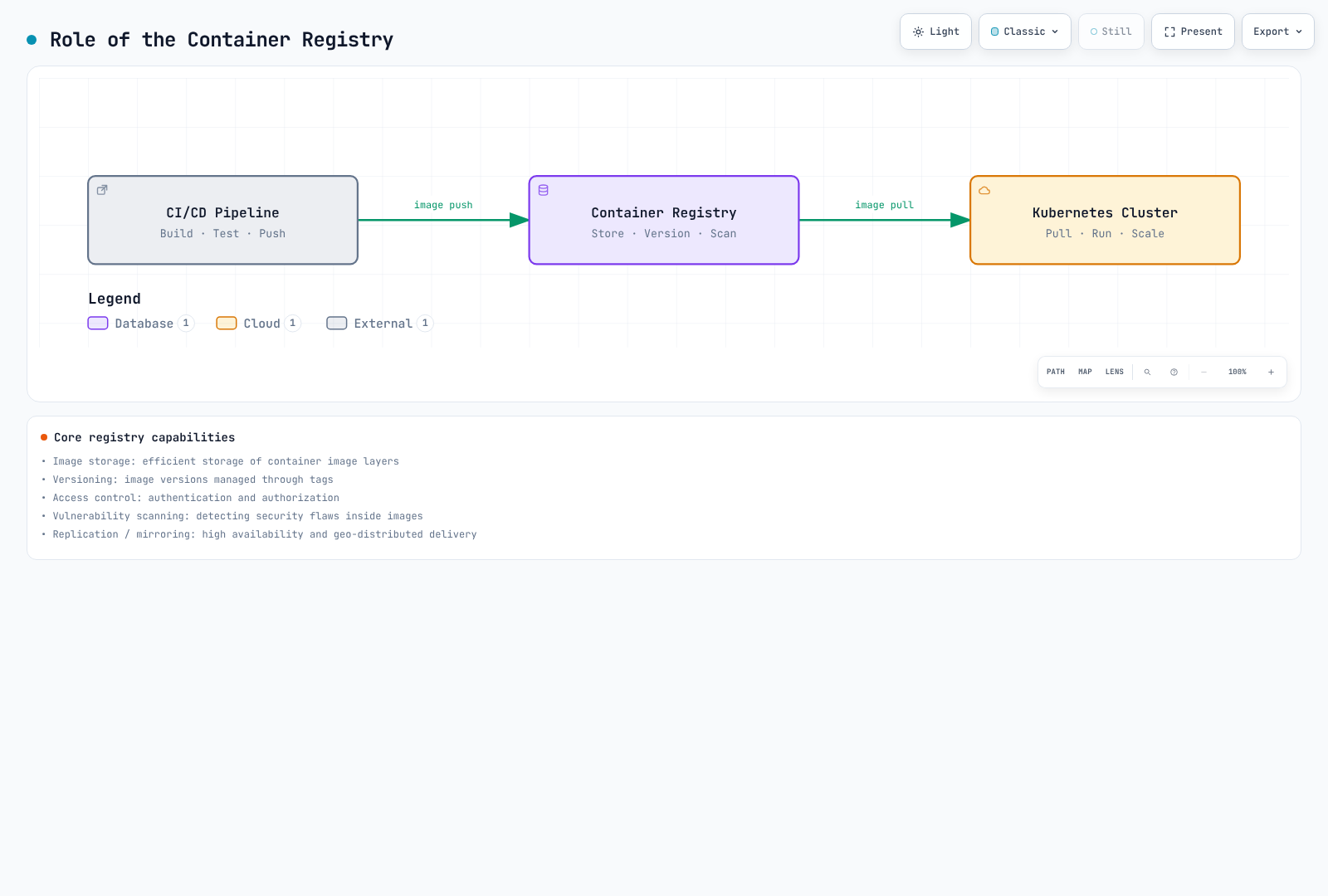
Task: Open the Export dropdown menu
Action: click(x=1278, y=32)
